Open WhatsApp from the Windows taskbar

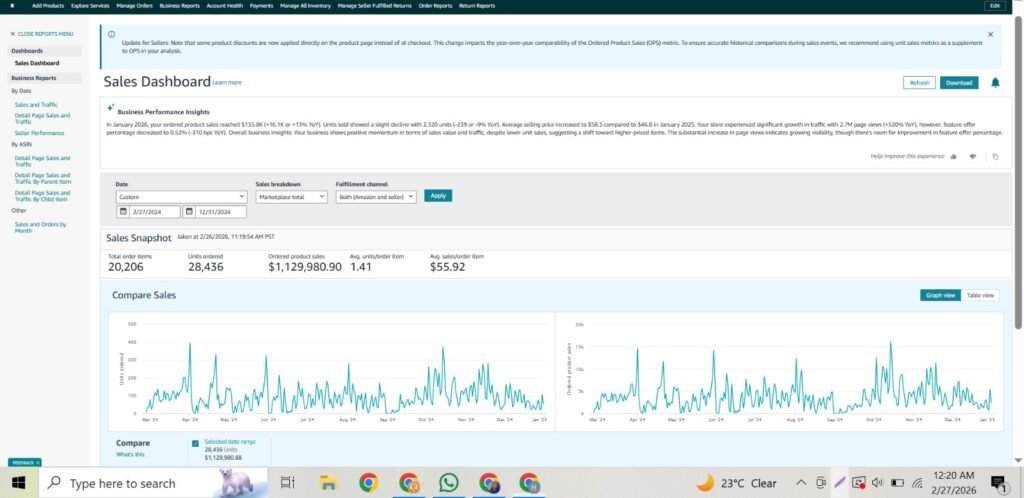tap(449, 483)
